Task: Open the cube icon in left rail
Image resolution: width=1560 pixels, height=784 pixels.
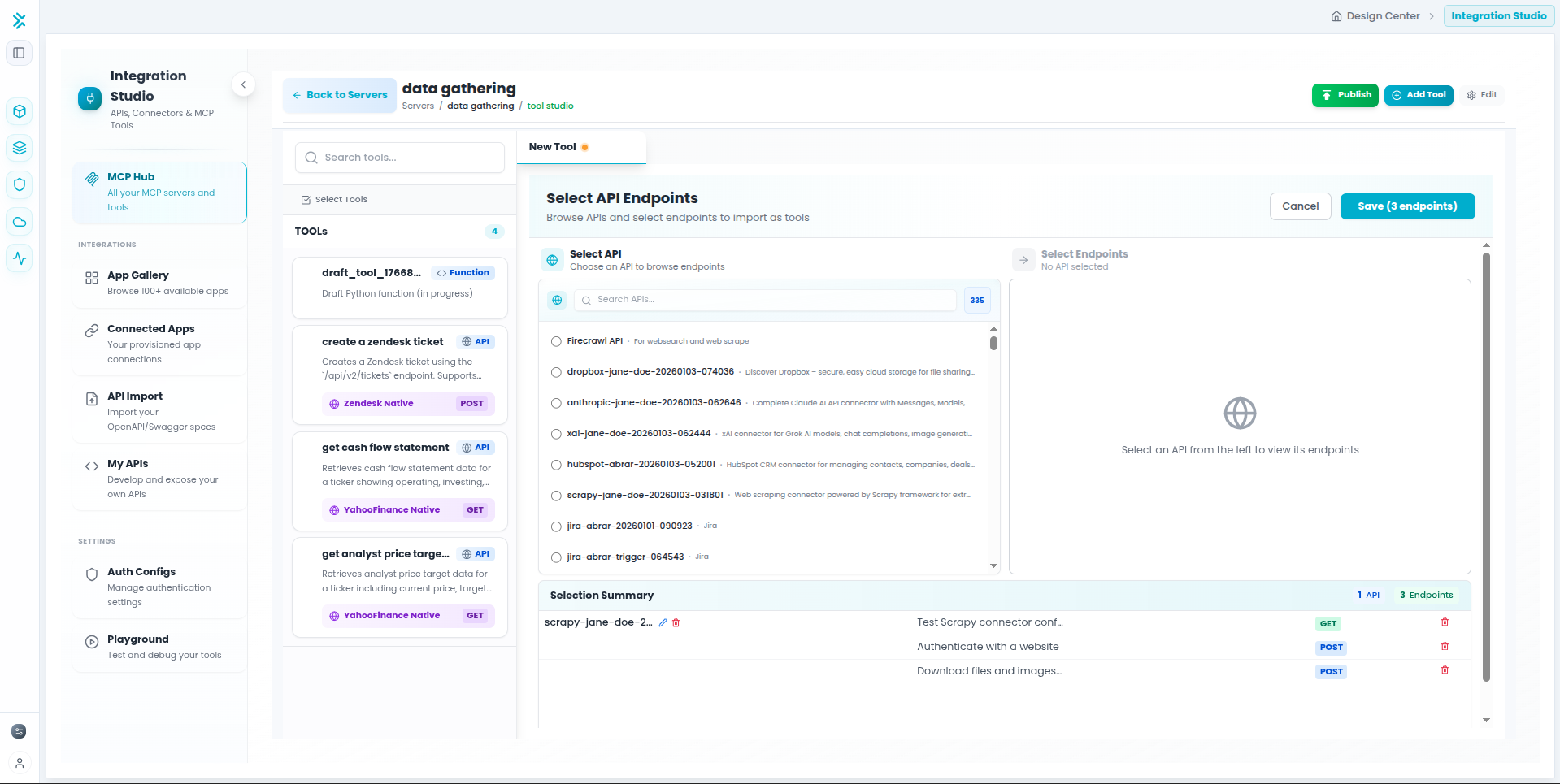Action: (20, 111)
